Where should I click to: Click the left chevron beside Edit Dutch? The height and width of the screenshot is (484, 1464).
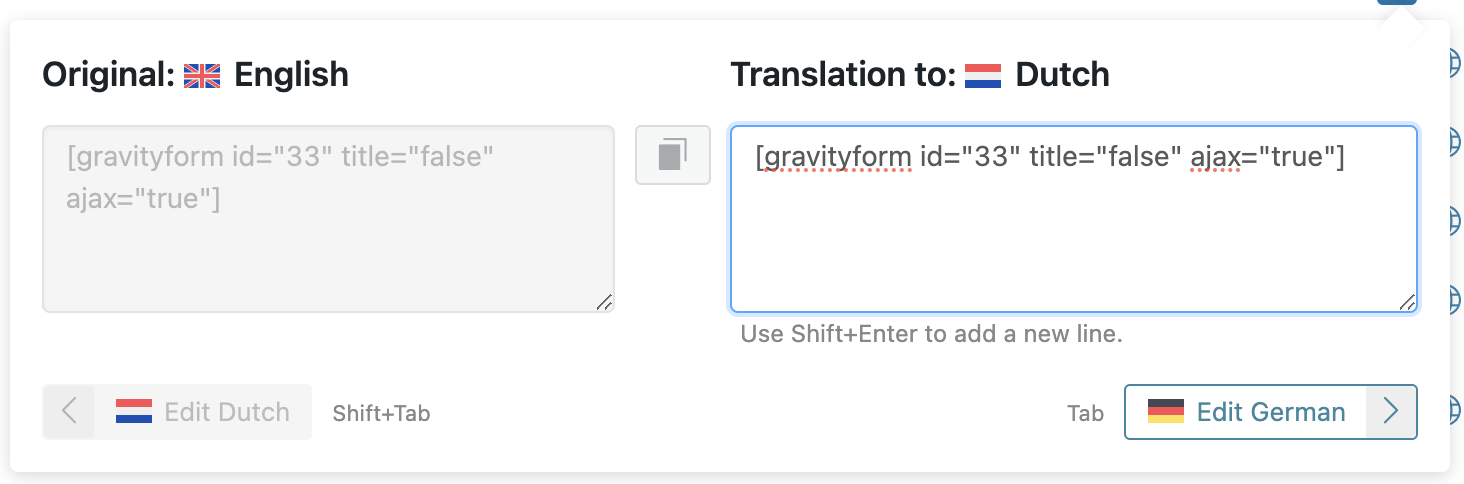[69, 412]
